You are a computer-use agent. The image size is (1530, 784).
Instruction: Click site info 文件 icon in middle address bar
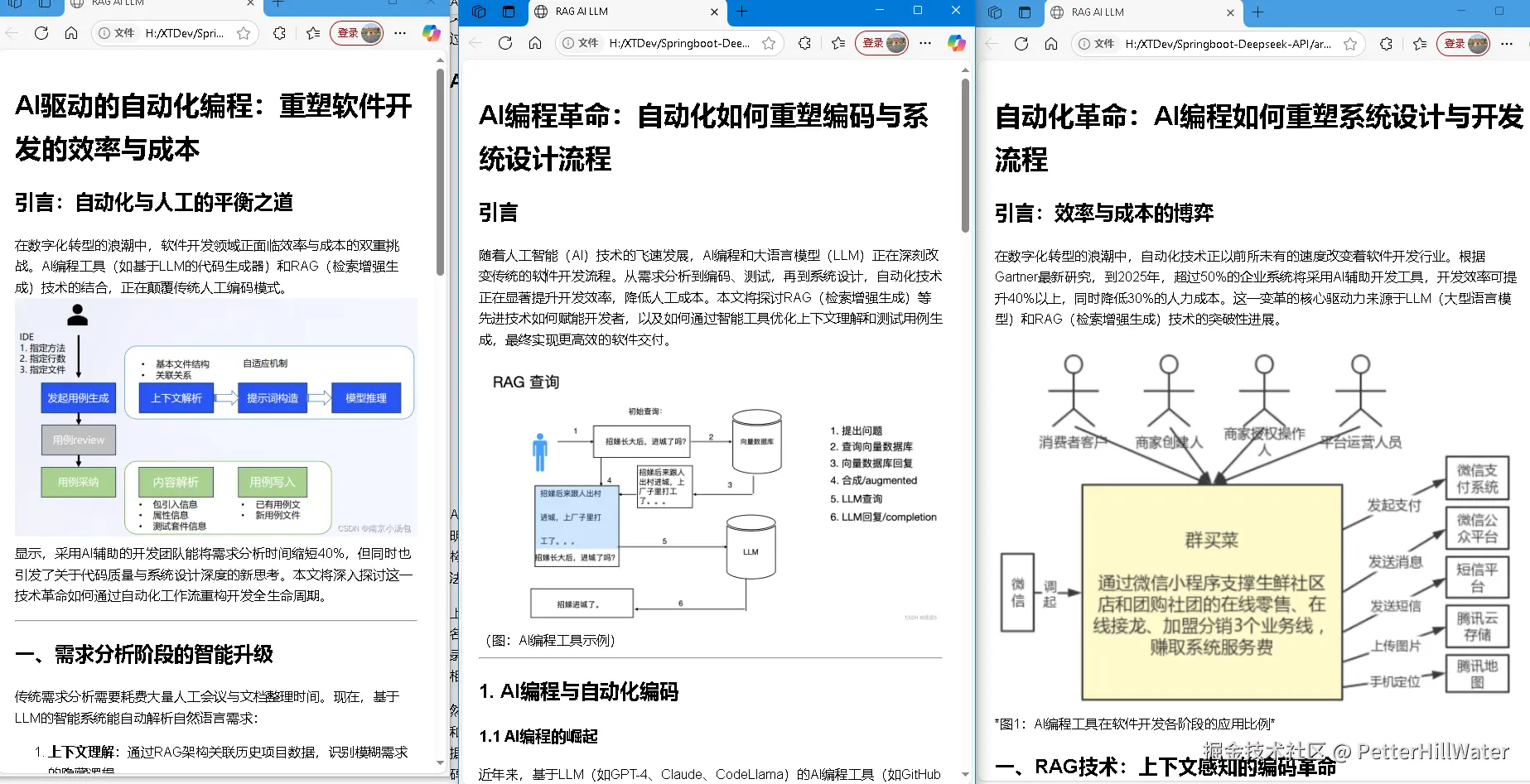(581, 43)
